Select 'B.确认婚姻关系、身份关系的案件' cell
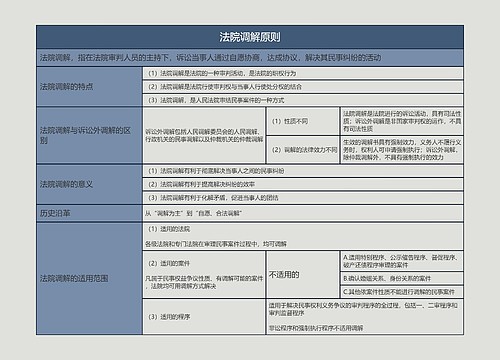500x360 pixels. (402, 278)
